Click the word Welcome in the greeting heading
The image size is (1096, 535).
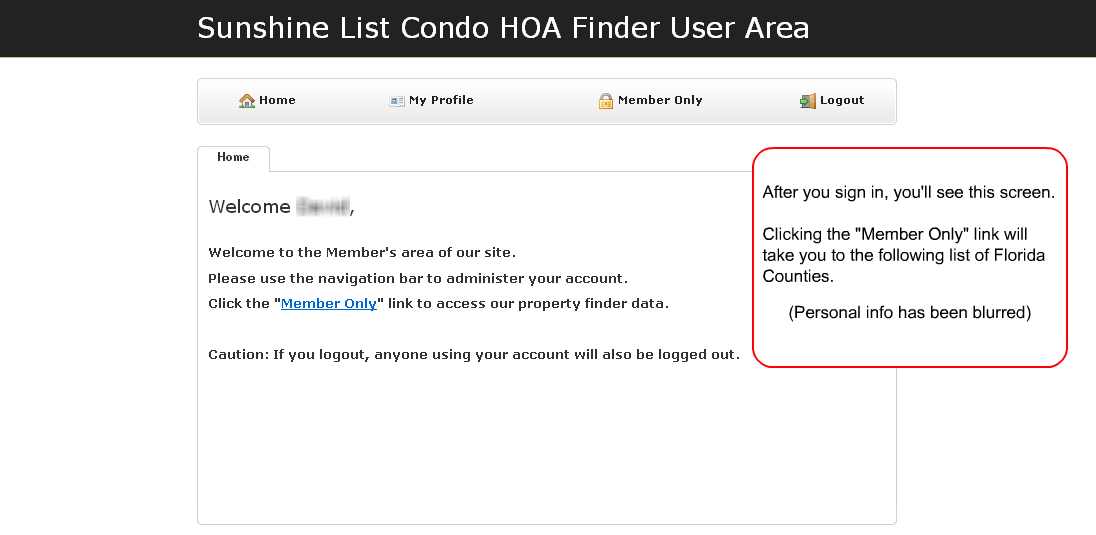[249, 207]
